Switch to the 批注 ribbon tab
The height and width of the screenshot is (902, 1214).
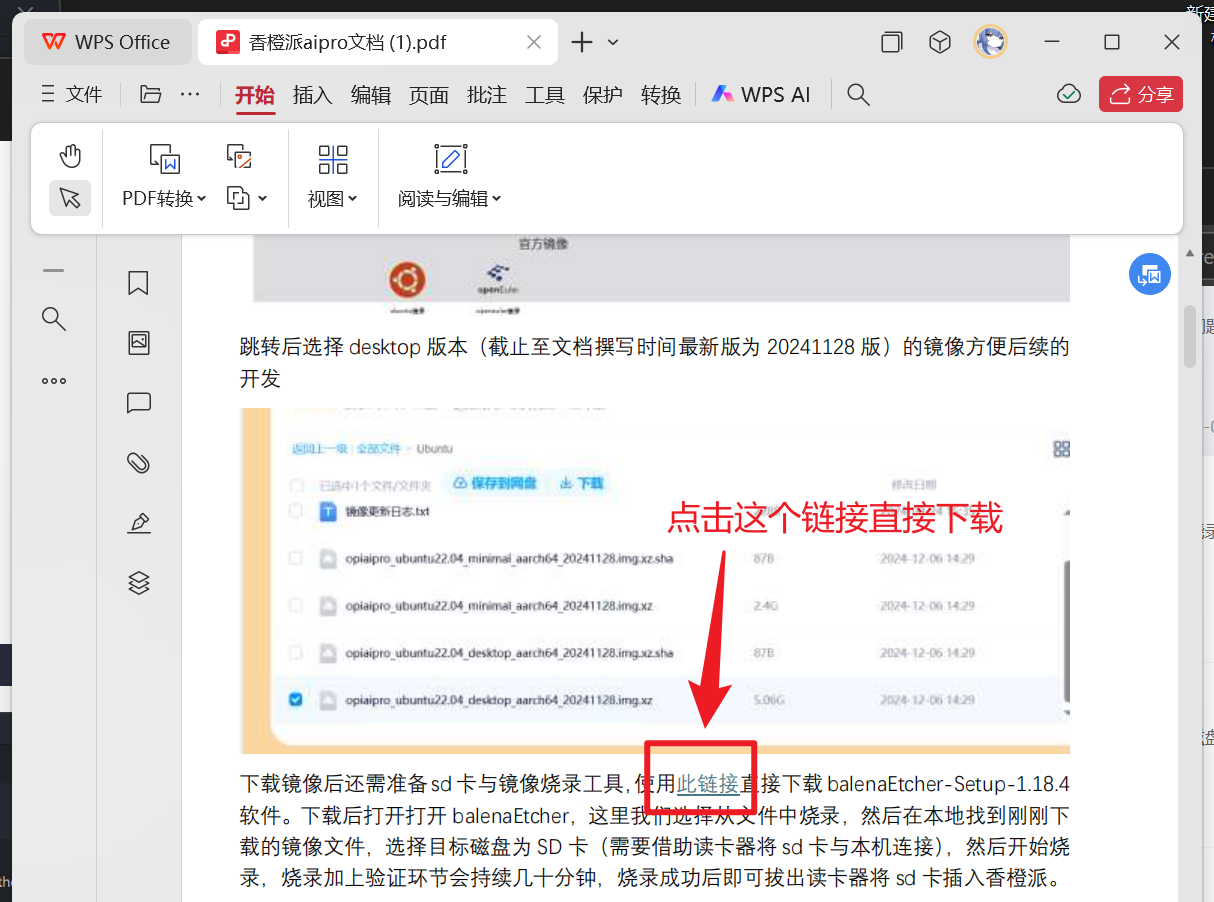point(487,95)
